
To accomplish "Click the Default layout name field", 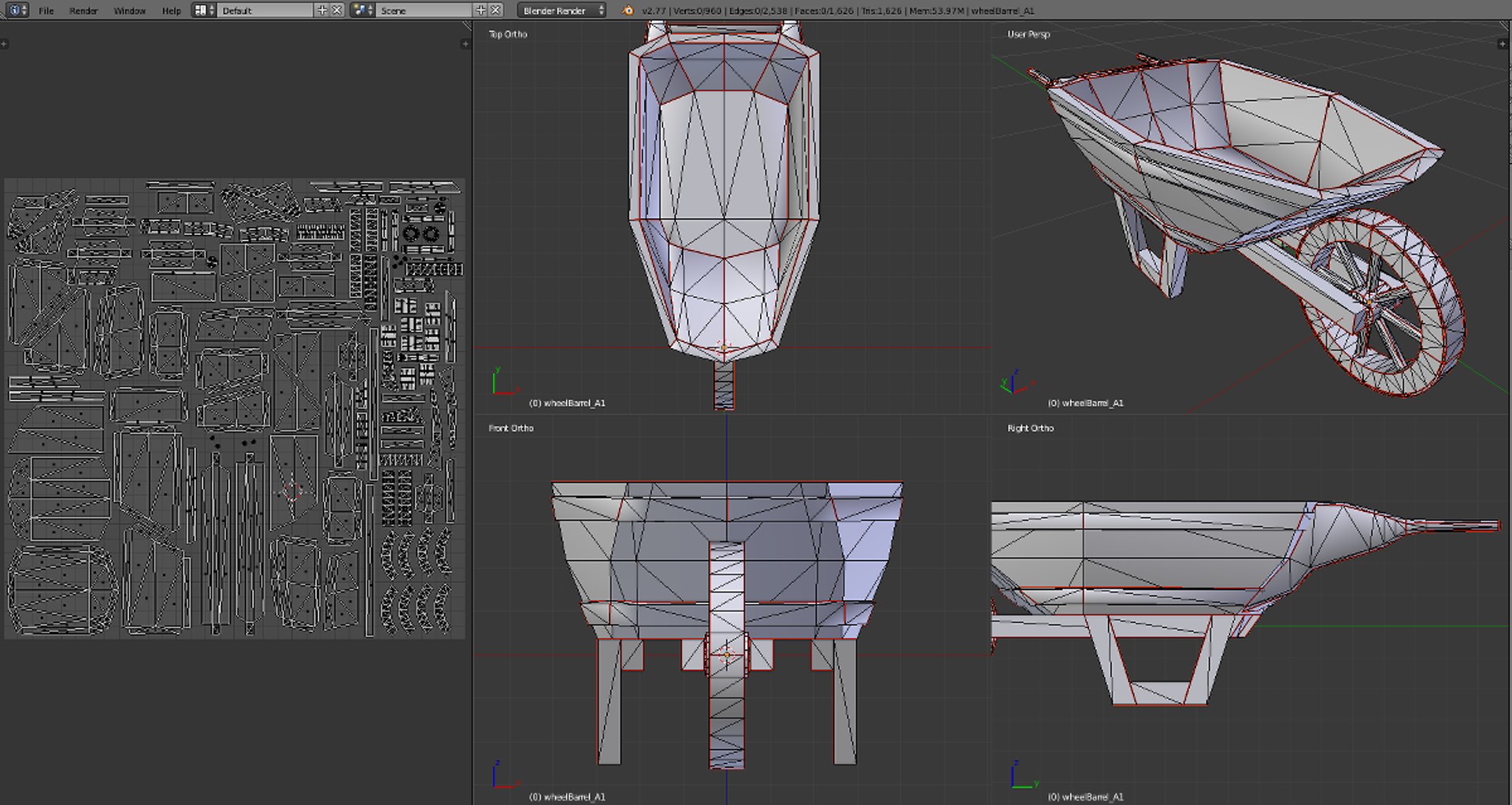I will tap(264, 10).
